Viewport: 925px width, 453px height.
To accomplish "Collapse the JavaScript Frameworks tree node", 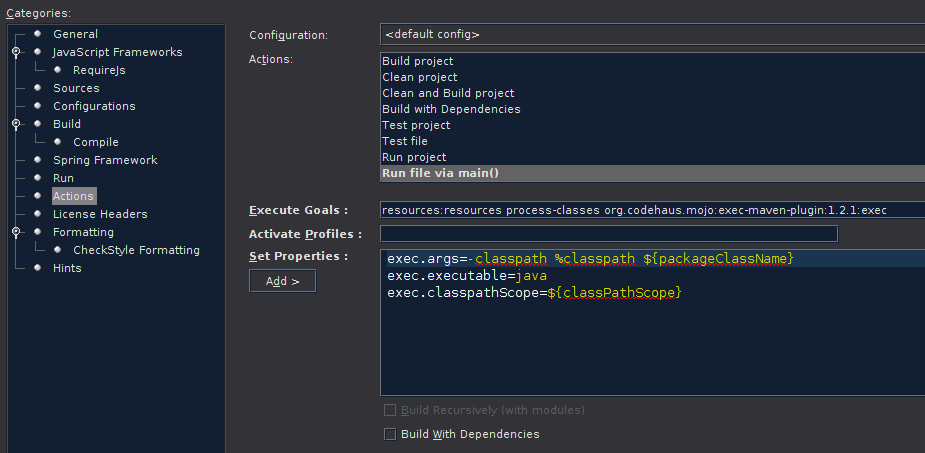I will 16,52.
